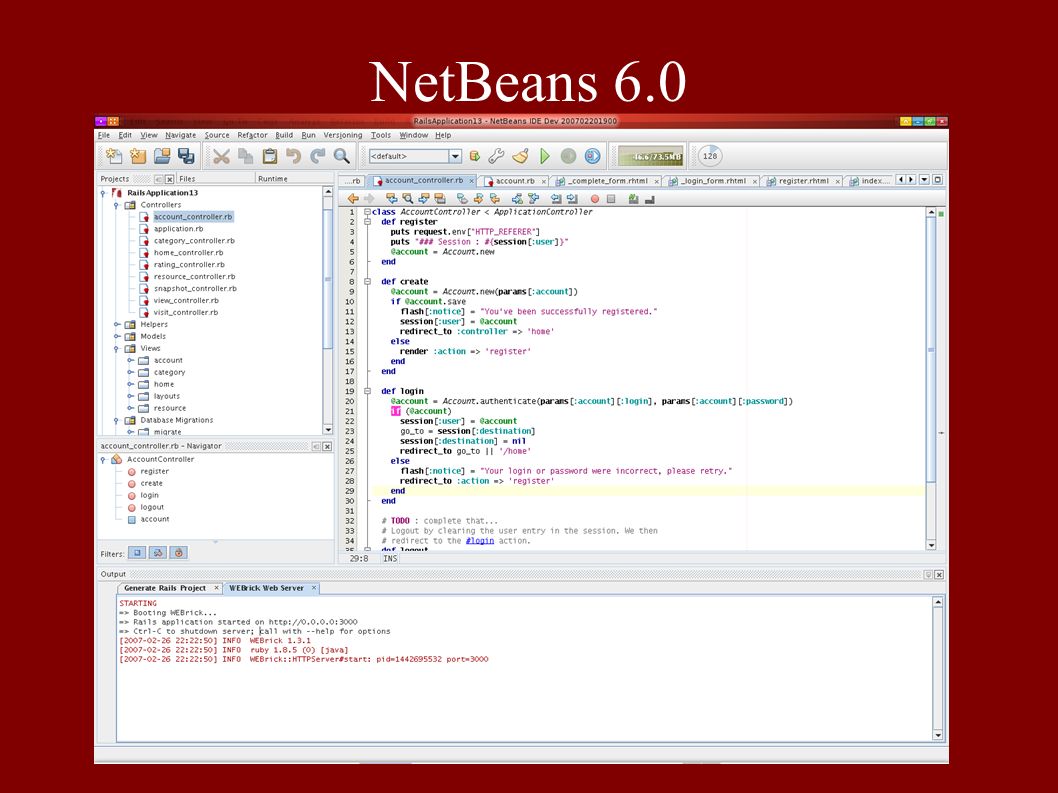Select the account field in Navigator
1058x793 pixels.
[x=155, y=519]
